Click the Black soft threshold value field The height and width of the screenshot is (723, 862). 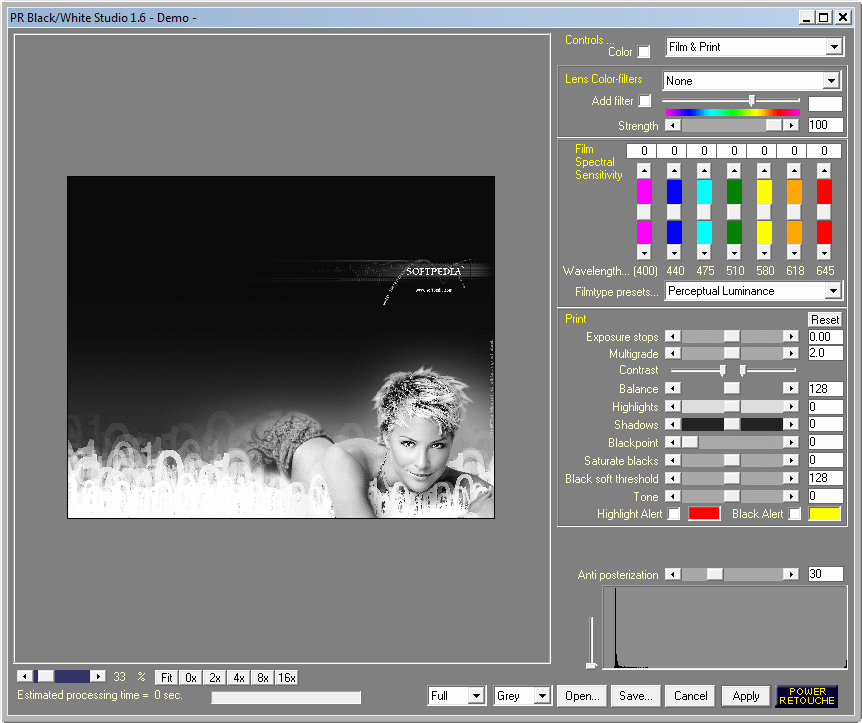825,478
